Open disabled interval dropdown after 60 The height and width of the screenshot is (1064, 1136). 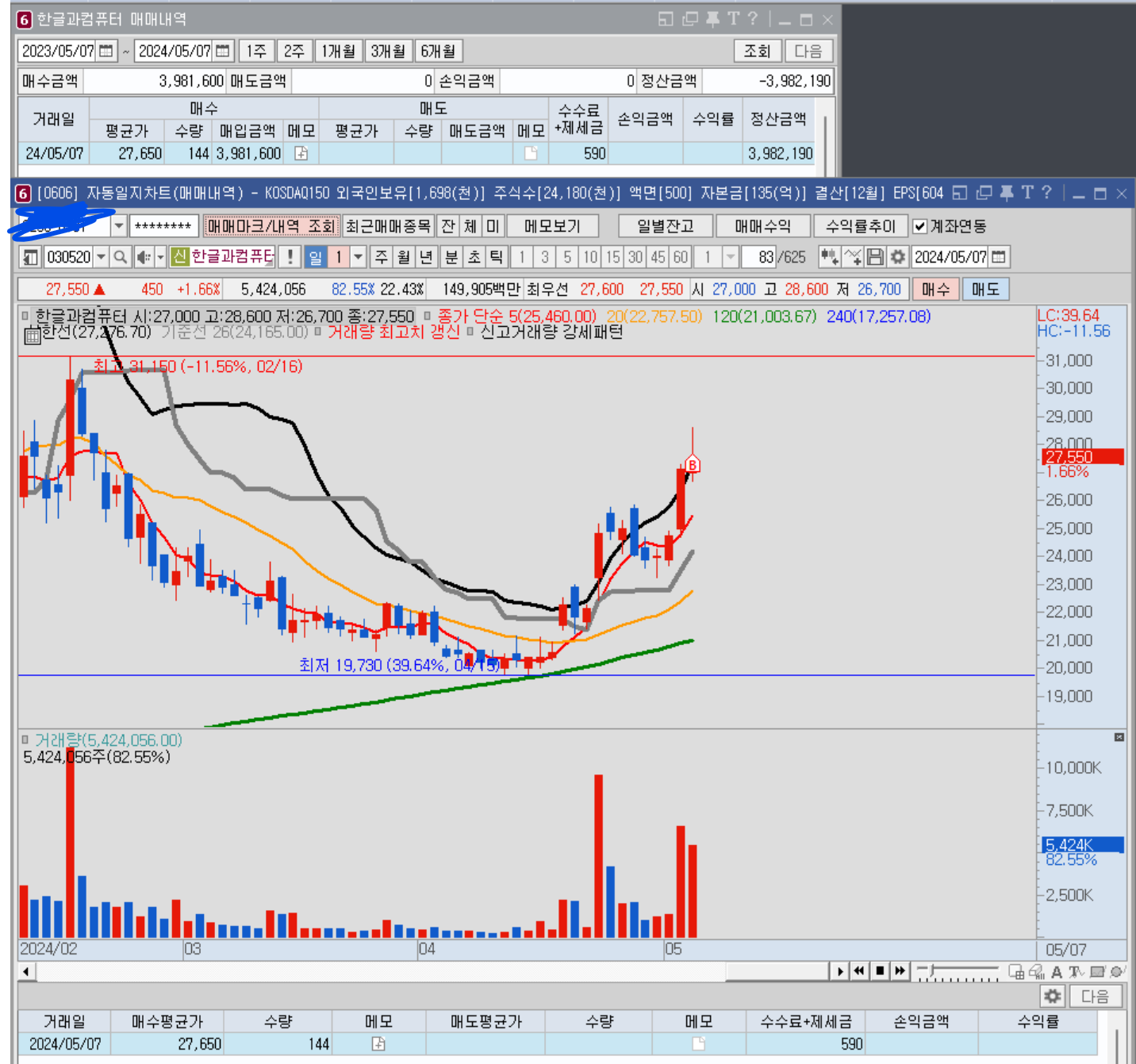(x=731, y=257)
